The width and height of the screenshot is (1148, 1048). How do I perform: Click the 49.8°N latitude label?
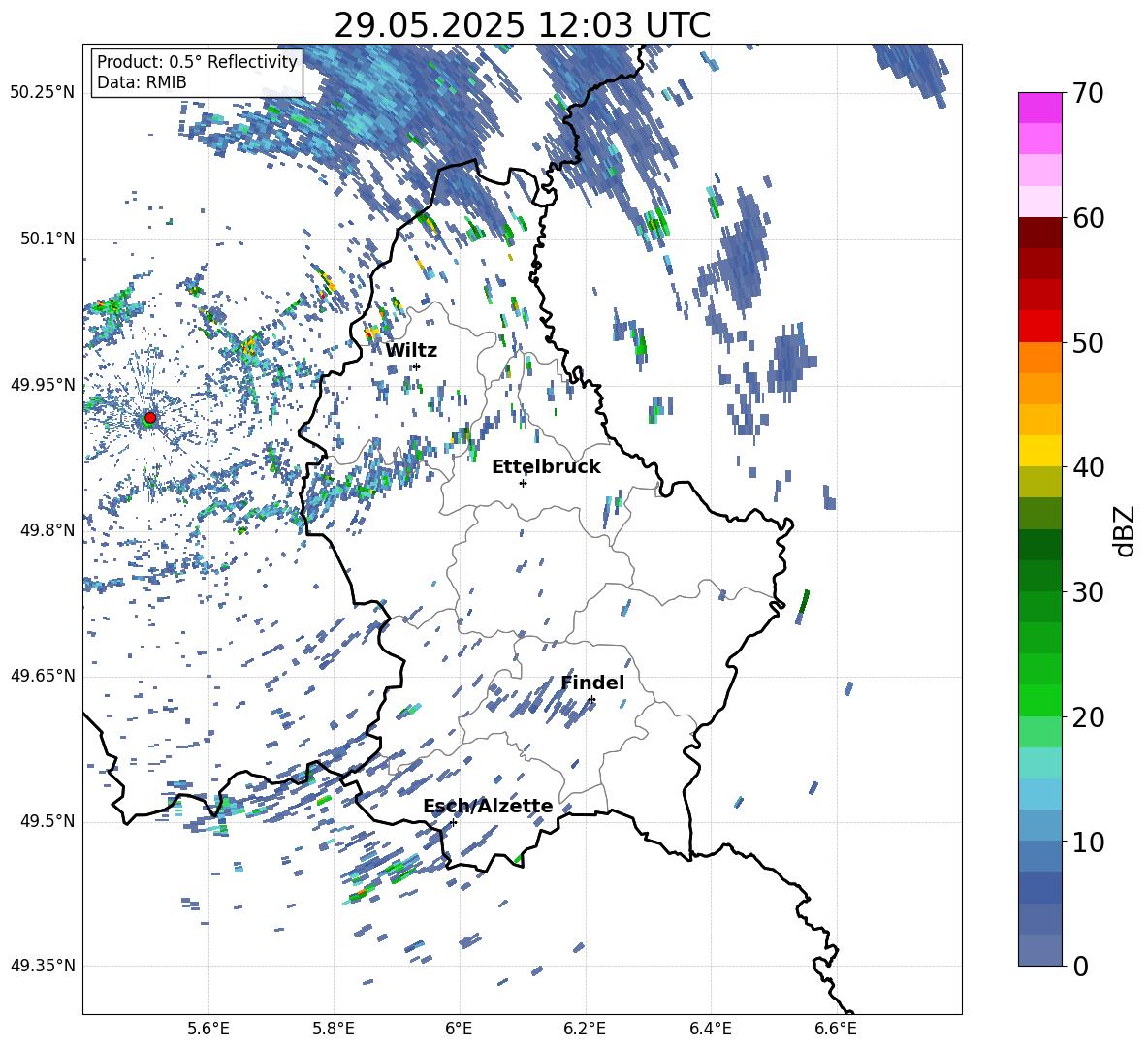48,530
